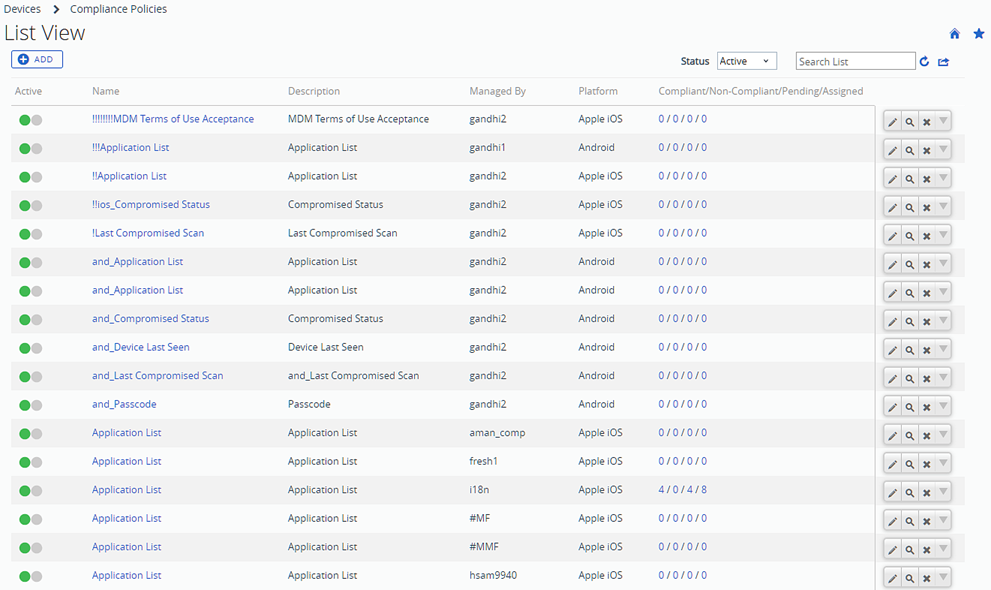This screenshot has width=991, height=590.
Task: Refresh the compliance policy list
Action: (x=925, y=61)
